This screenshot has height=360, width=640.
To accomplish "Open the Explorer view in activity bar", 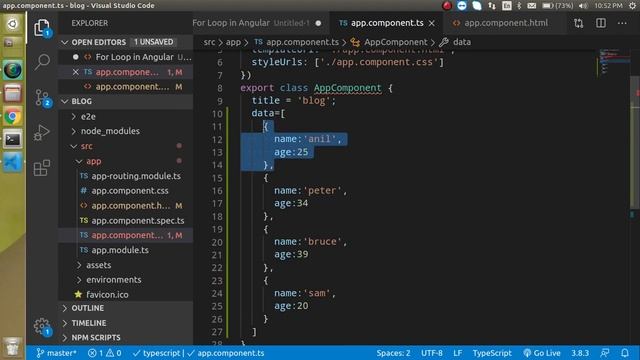I will [x=42, y=28].
